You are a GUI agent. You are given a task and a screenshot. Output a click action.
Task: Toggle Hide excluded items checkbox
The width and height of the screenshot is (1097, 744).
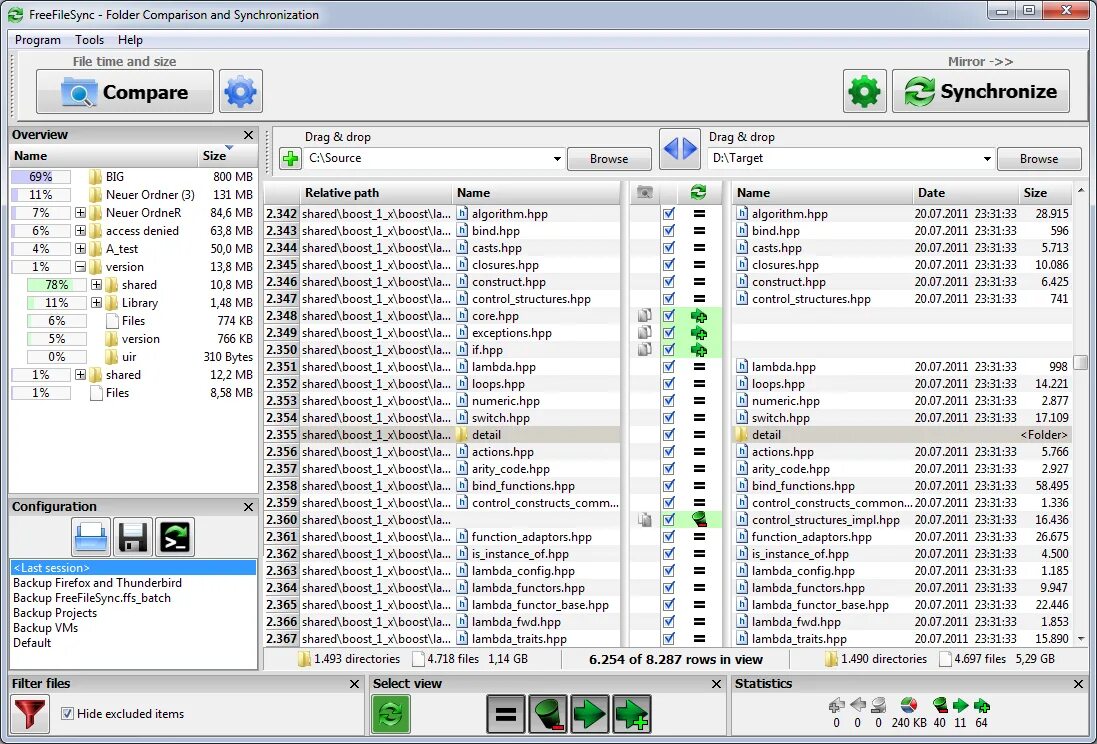tap(67, 714)
